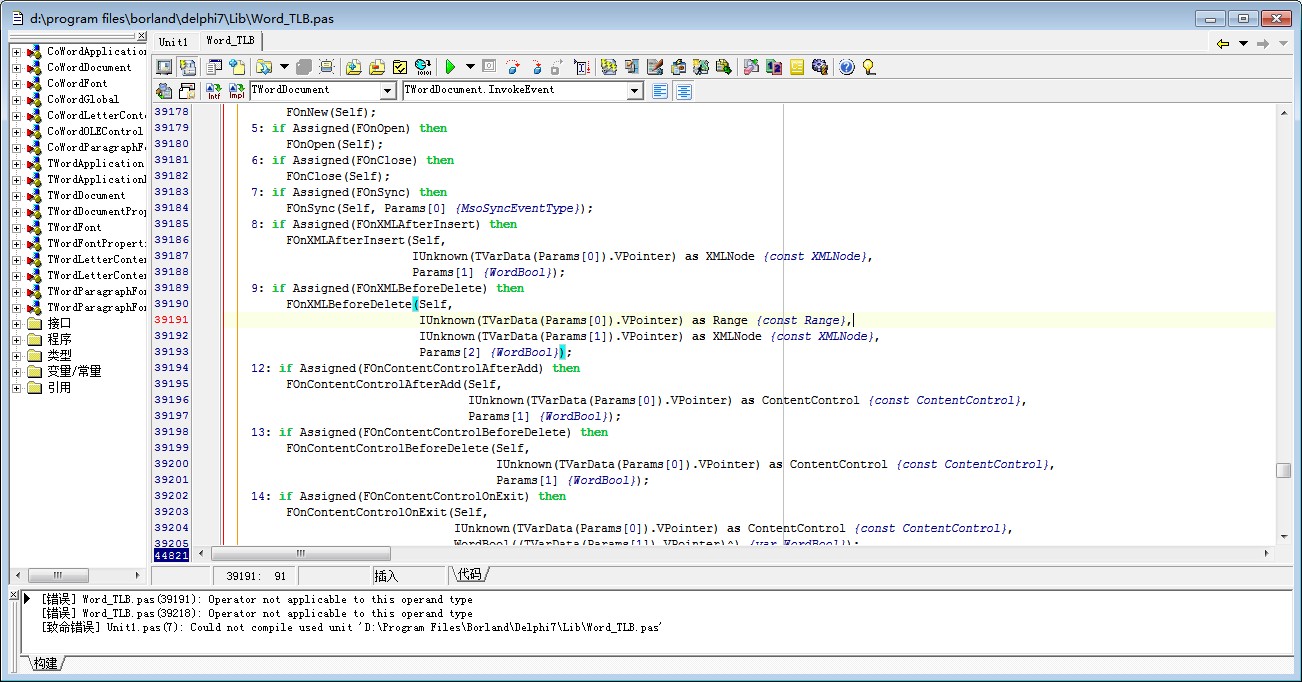1302x682 pixels.
Task: Expand the CoWordDocument tree node
Action: pyautogui.click(x=16, y=67)
